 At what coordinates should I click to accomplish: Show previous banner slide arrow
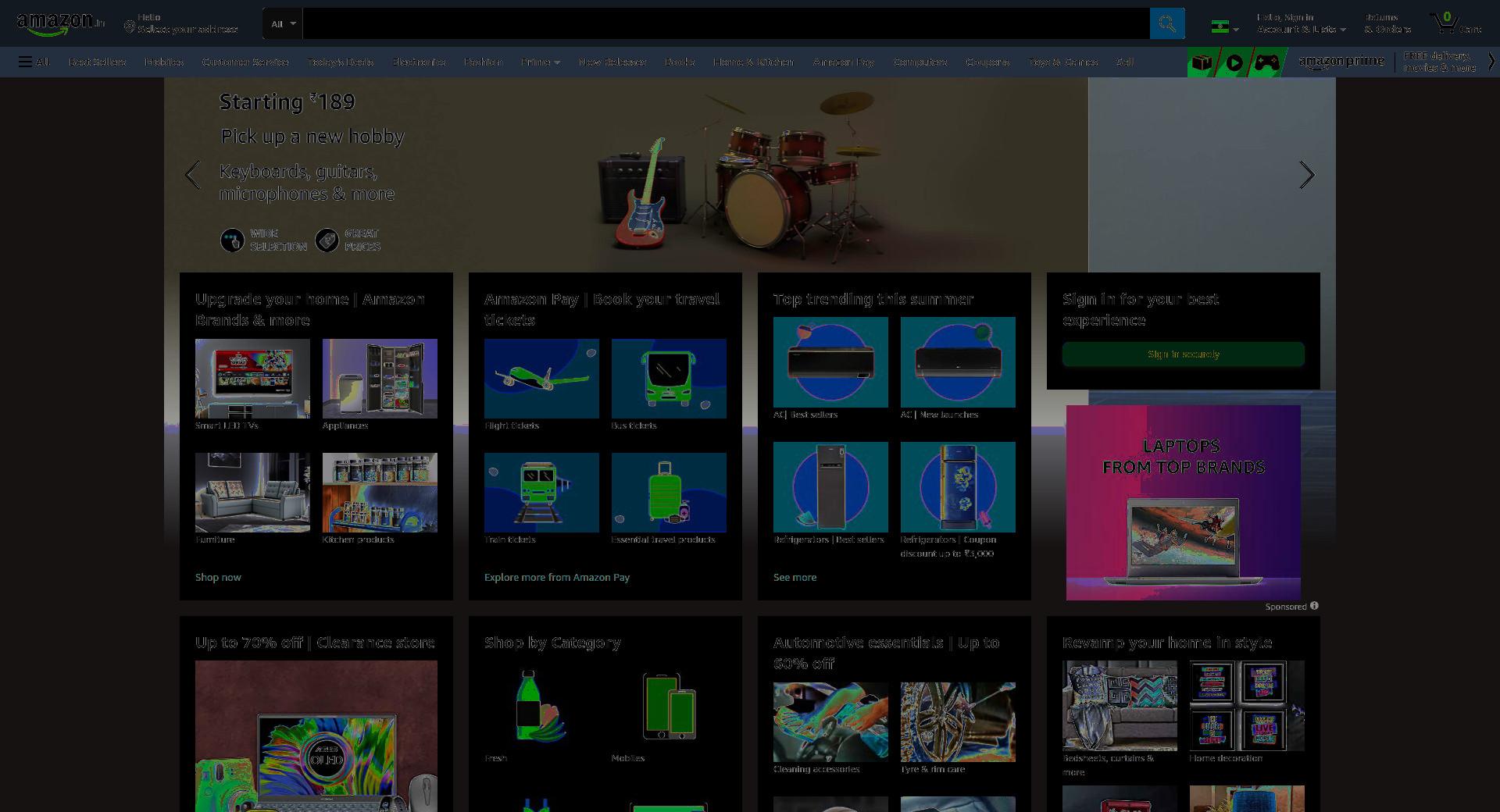pyautogui.click(x=192, y=175)
